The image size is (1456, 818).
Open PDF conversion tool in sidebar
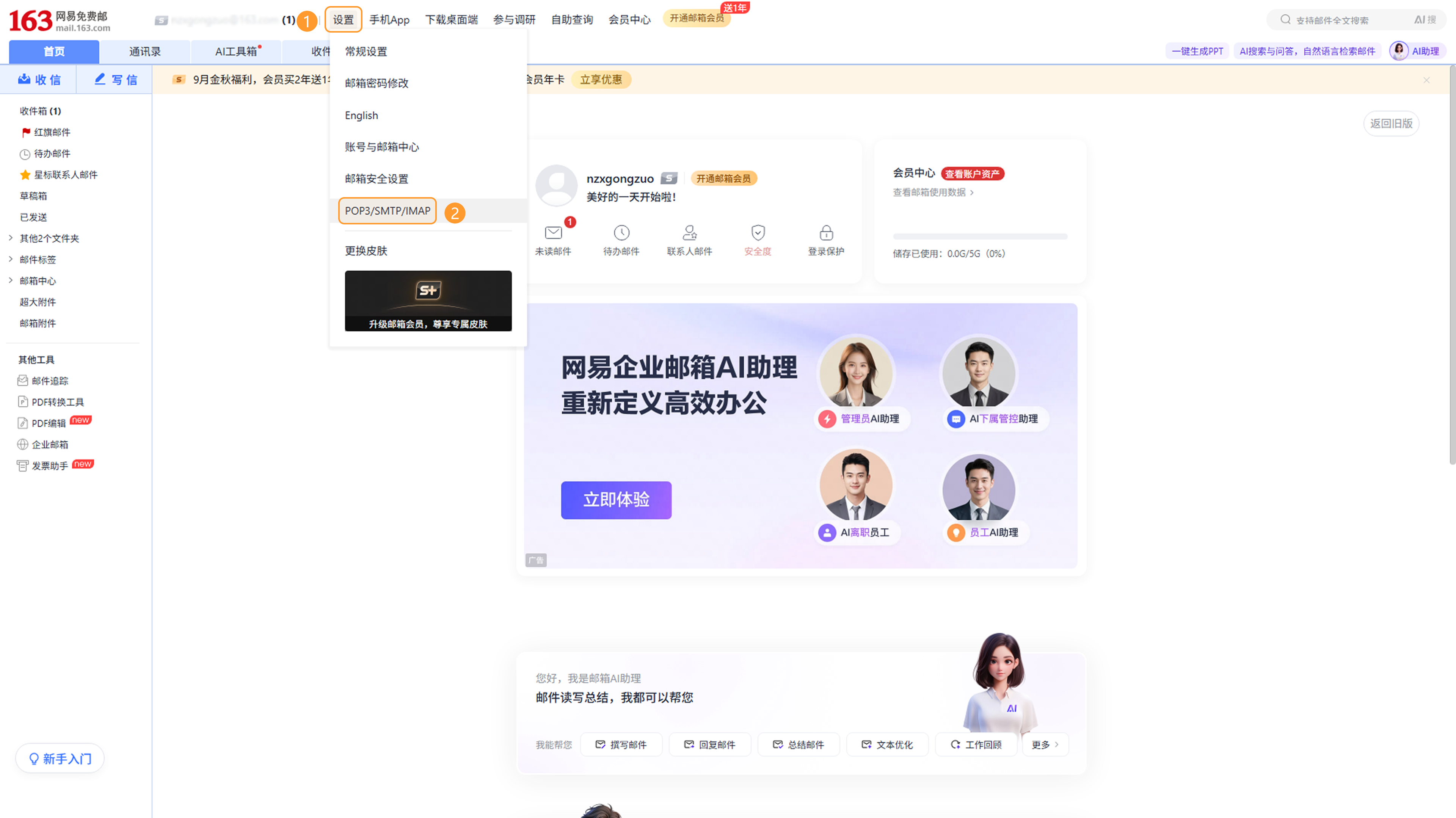tap(57, 402)
